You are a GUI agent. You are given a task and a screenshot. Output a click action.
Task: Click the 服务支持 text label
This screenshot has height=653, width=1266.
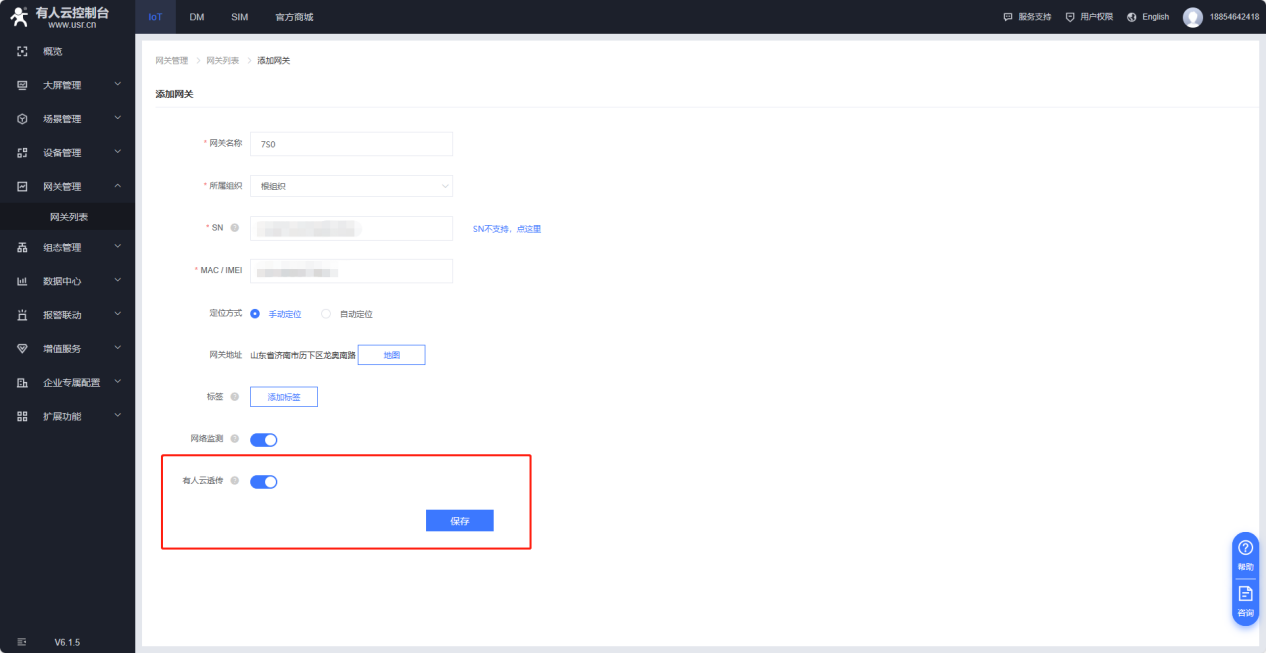[1034, 17]
